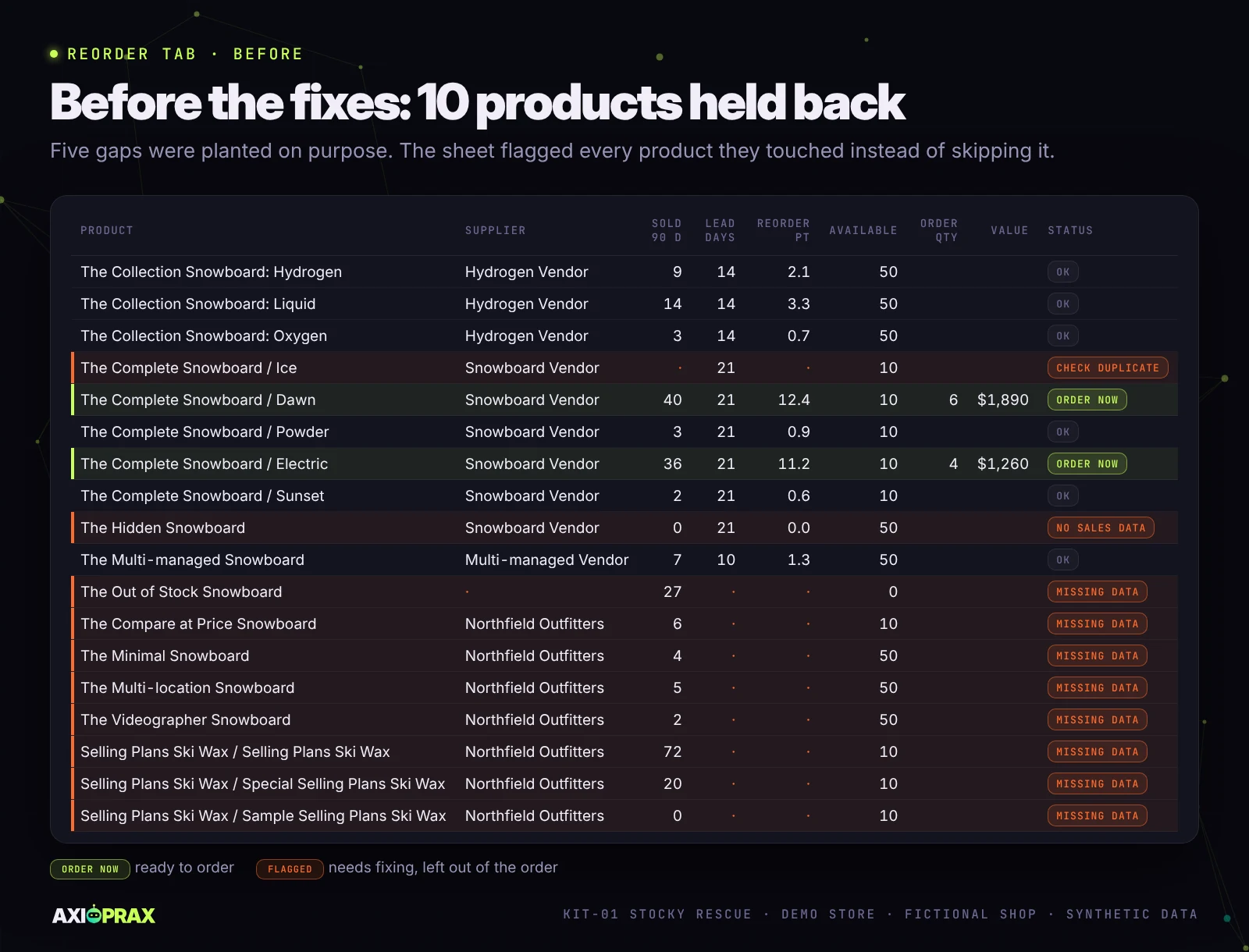Click Northfield Outfitters in Videographer Snowboard row
The height and width of the screenshot is (952, 1249).
[535, 719]
